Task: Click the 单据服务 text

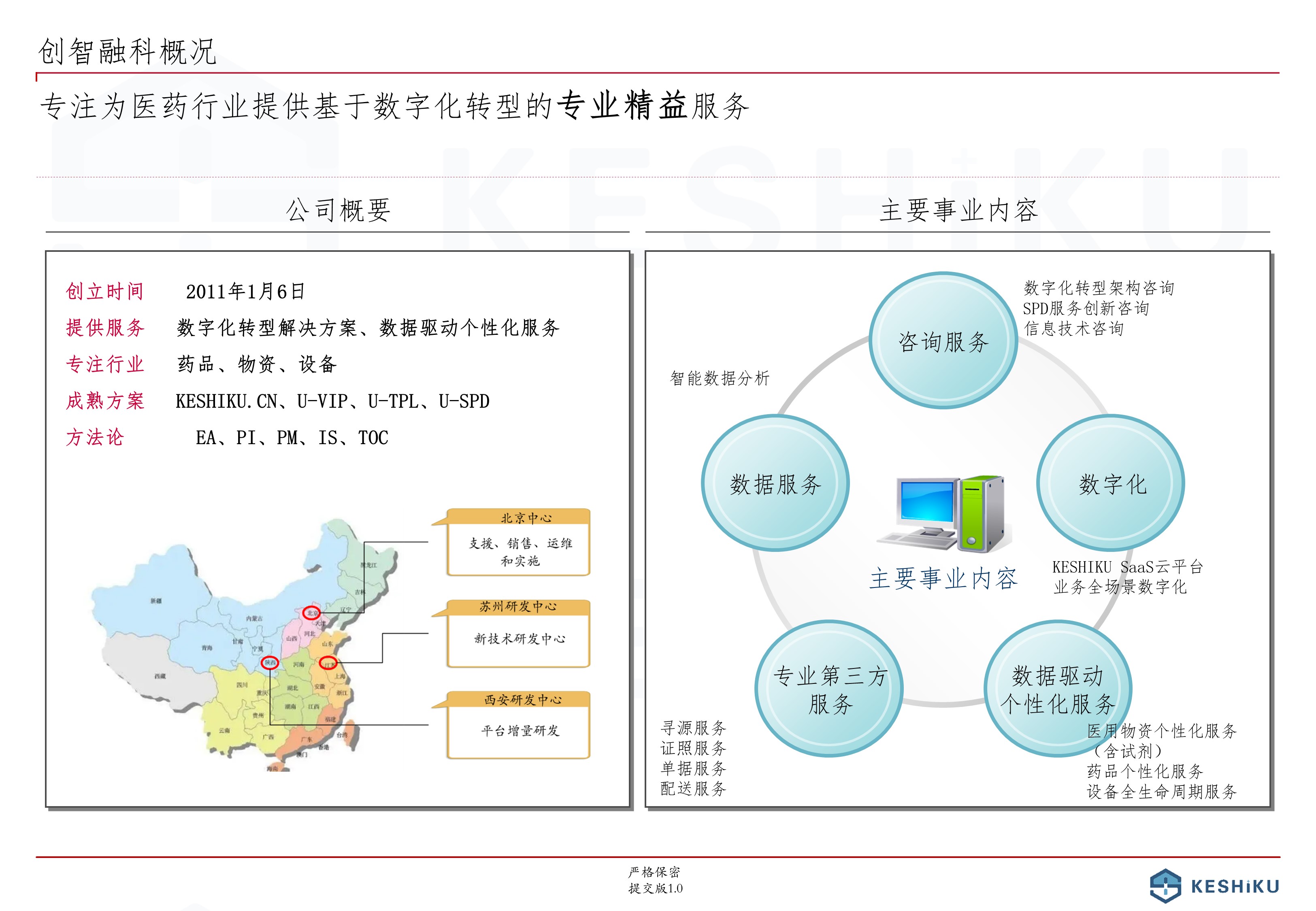Action: click(x=693, y=768)
